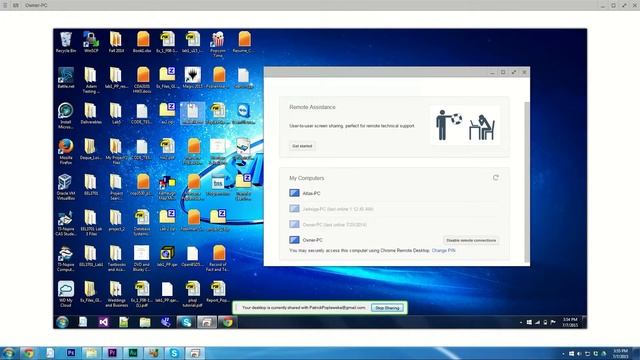The image size is (640, 360).
Task: Click Skype in the remote taskbar
Action: pos(187,322)
